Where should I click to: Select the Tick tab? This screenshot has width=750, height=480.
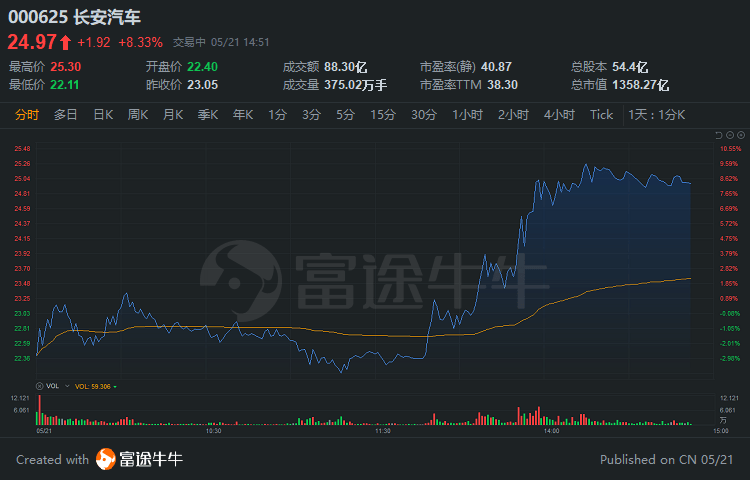[601, 115]
